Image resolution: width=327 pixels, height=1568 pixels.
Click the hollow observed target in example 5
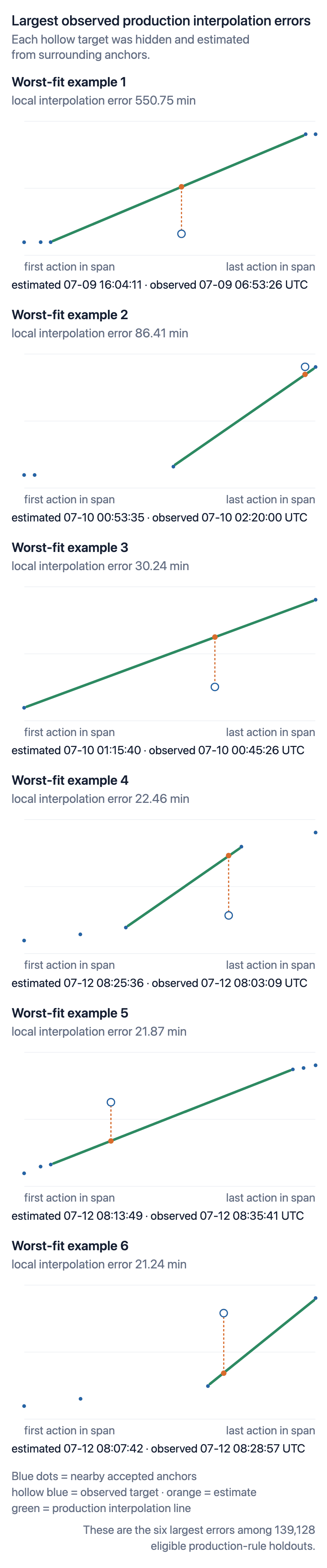coord(111,1102)
